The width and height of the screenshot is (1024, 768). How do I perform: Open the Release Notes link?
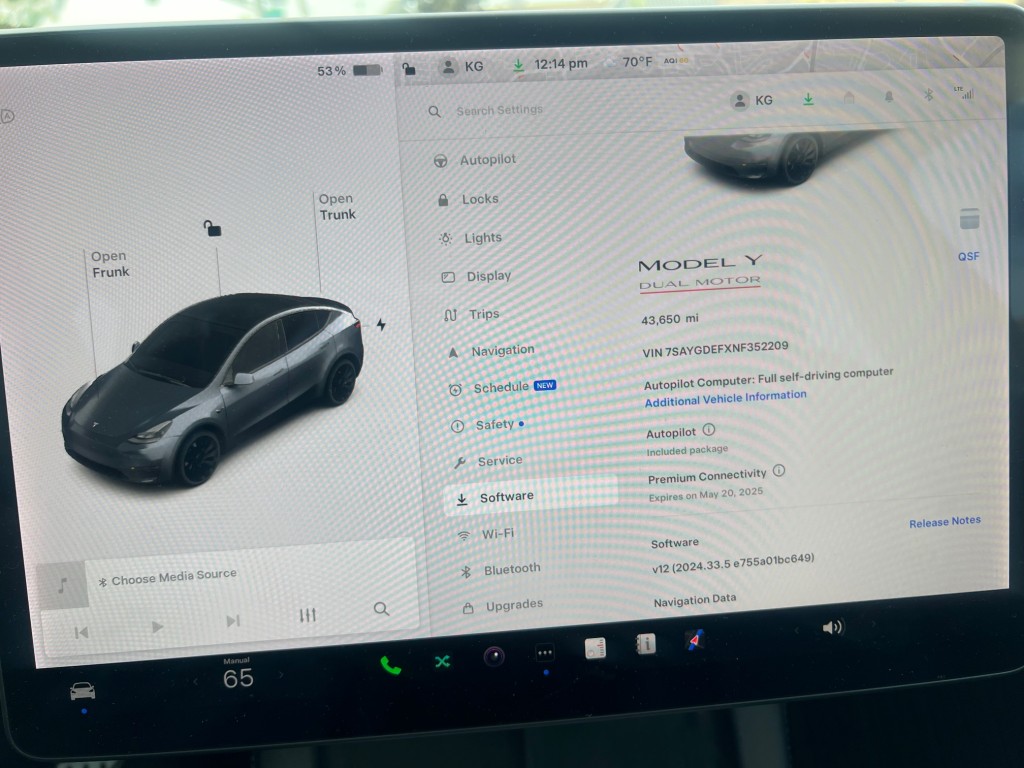(x=945, y=522)
